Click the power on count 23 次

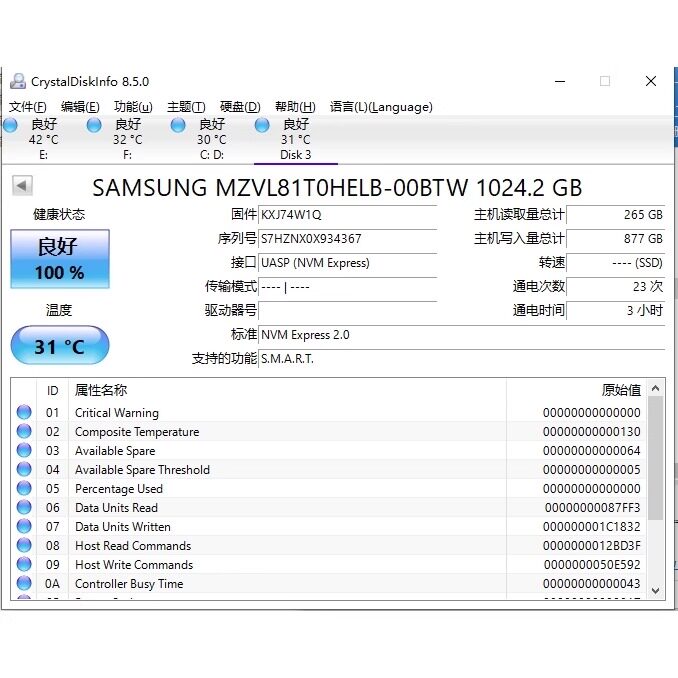tap(616, 287)
